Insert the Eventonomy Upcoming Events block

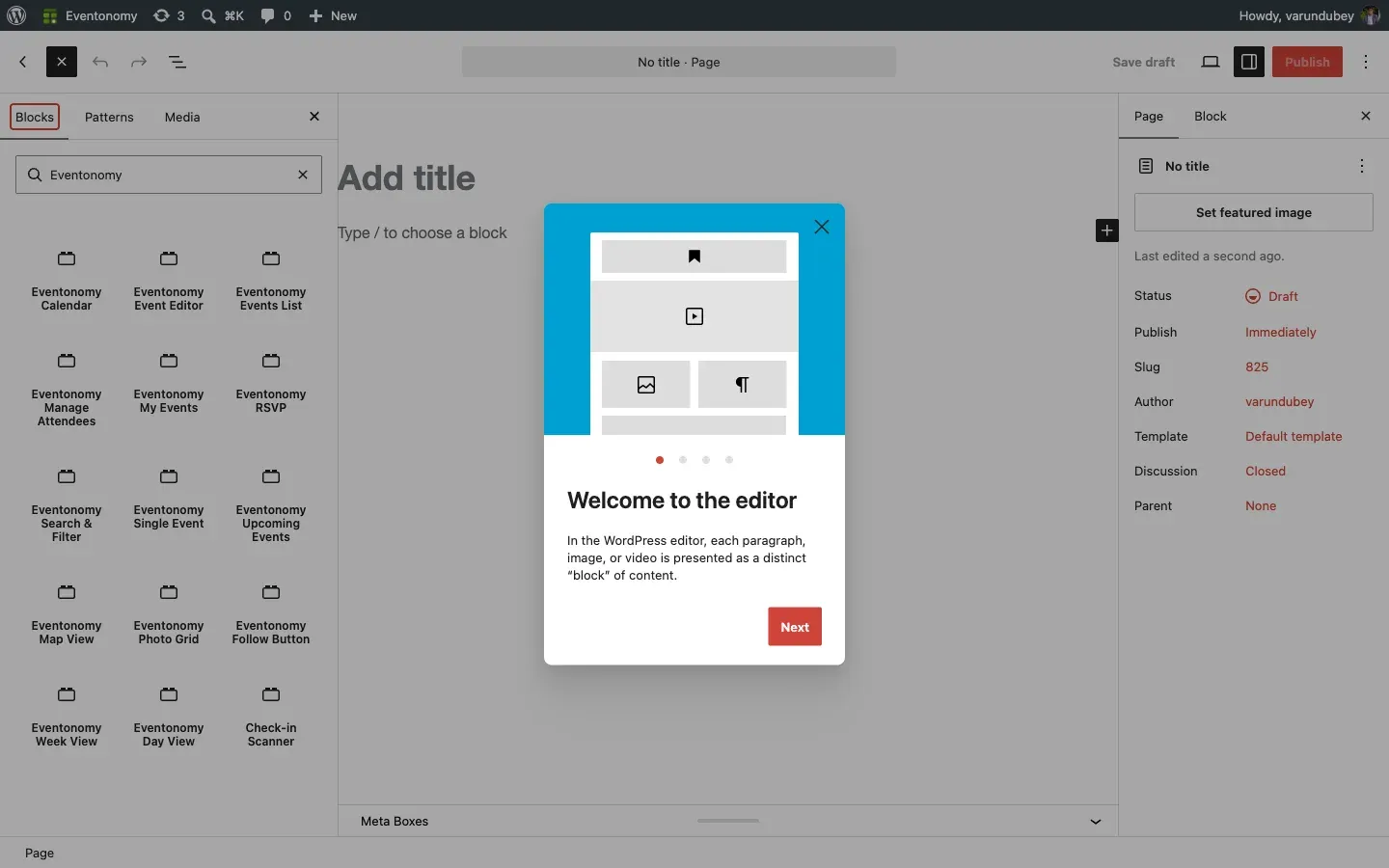coord(271,505)
